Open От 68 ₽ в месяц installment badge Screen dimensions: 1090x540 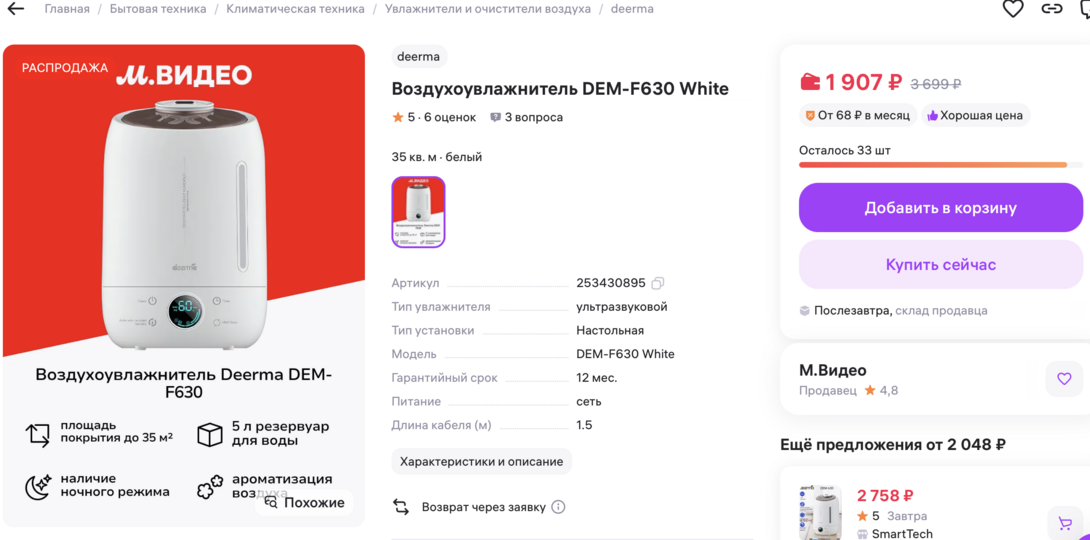pyautogui.click(x=857, y=115)
